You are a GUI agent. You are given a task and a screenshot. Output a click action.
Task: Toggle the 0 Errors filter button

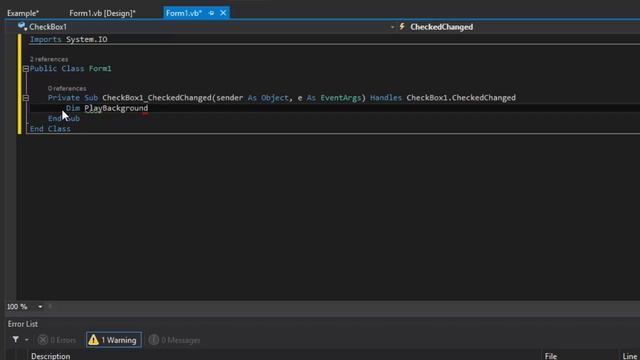tap(57, 340)
